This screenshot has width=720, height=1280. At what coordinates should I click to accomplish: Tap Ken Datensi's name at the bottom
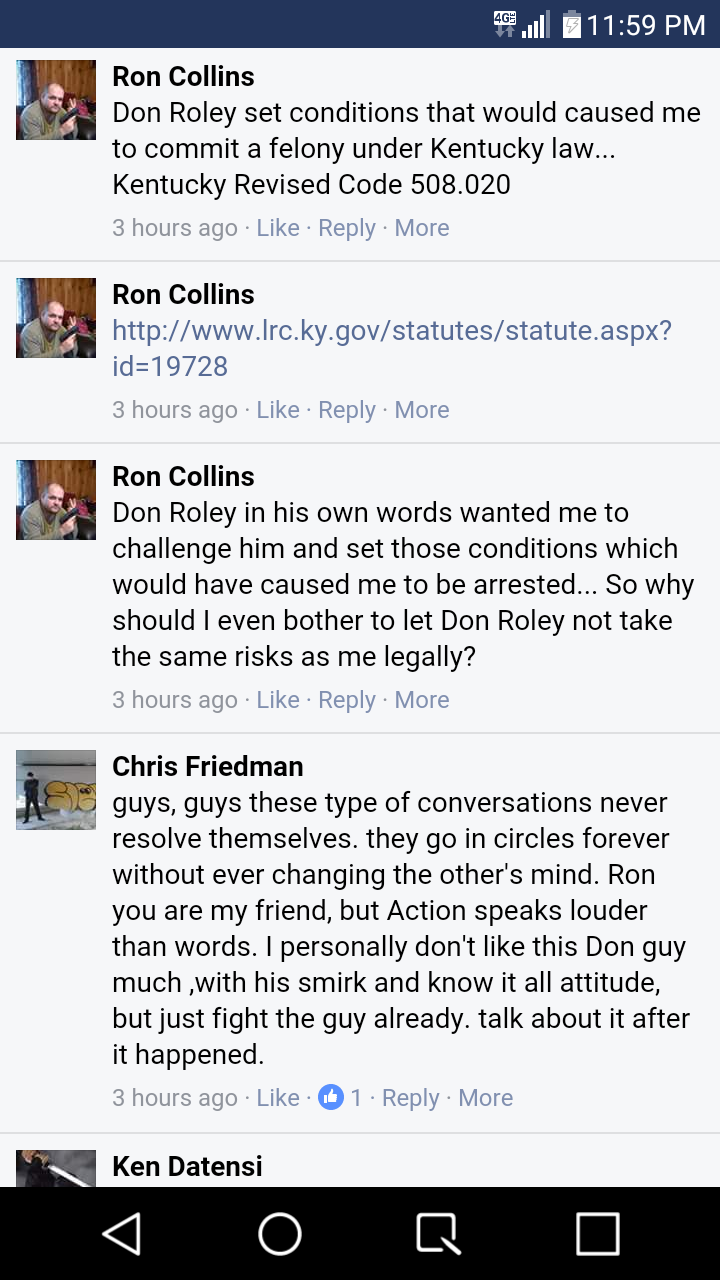click(186, 1166)
